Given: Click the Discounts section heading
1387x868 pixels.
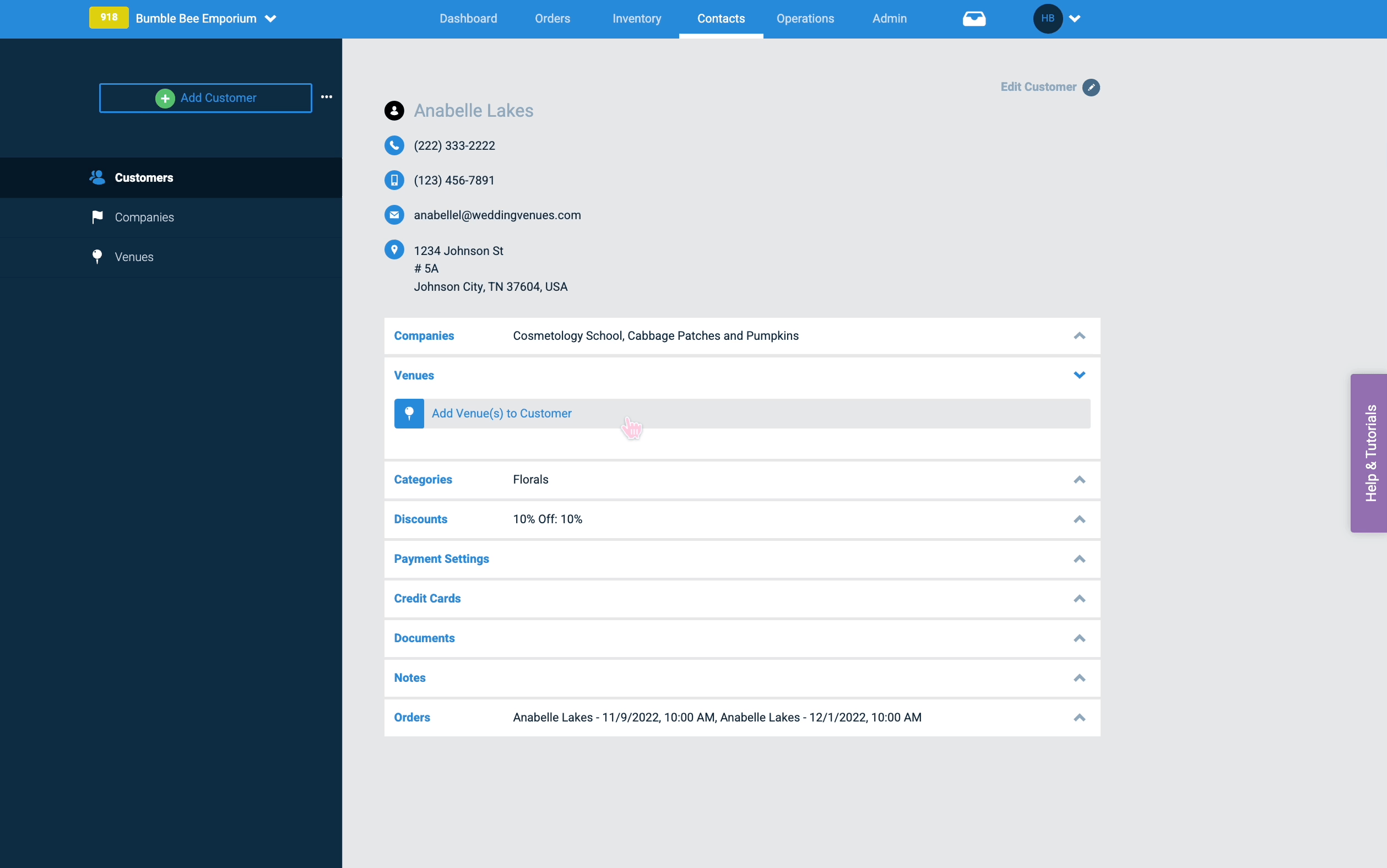Looking at the screenshot, I should click(421, 519).
